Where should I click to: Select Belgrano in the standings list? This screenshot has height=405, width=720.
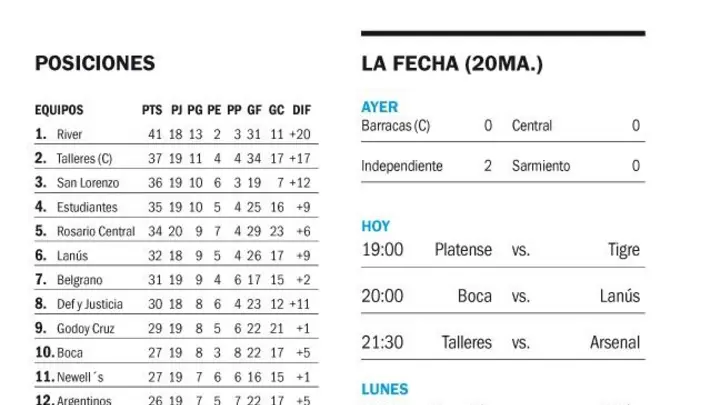tap(79, 280)
